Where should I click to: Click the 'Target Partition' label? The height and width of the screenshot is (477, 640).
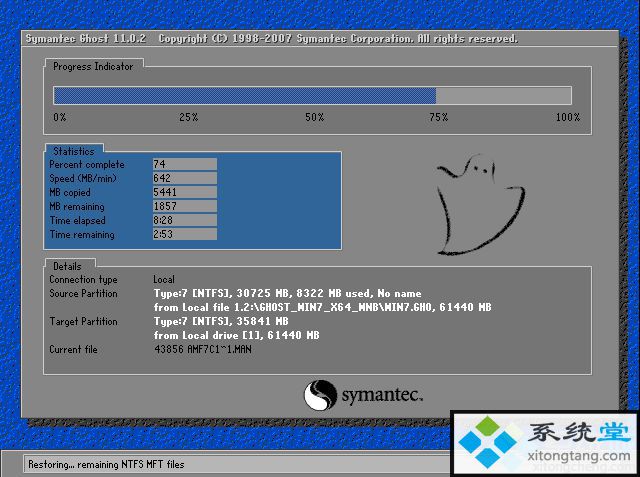(x=83, y=322)
